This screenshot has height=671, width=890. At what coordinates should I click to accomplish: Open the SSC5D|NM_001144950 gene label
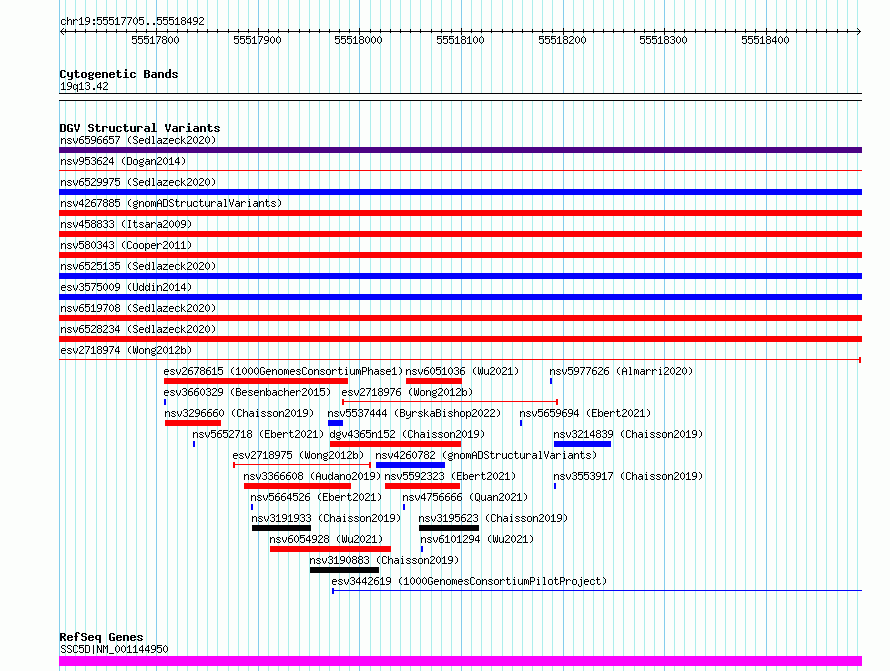(x=114, y=649)
